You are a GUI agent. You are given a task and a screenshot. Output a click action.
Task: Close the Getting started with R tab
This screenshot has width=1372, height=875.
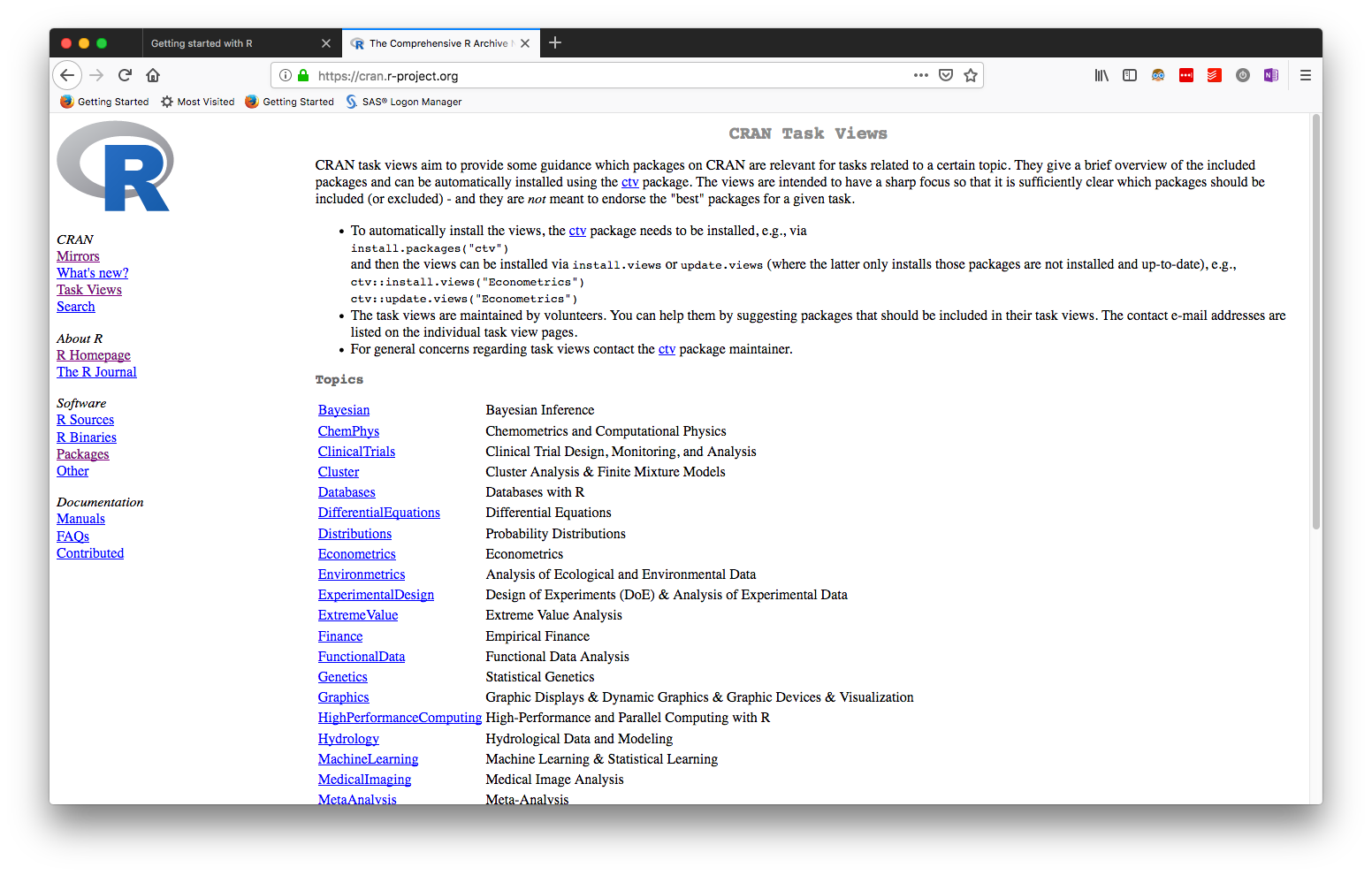(326, 43)
